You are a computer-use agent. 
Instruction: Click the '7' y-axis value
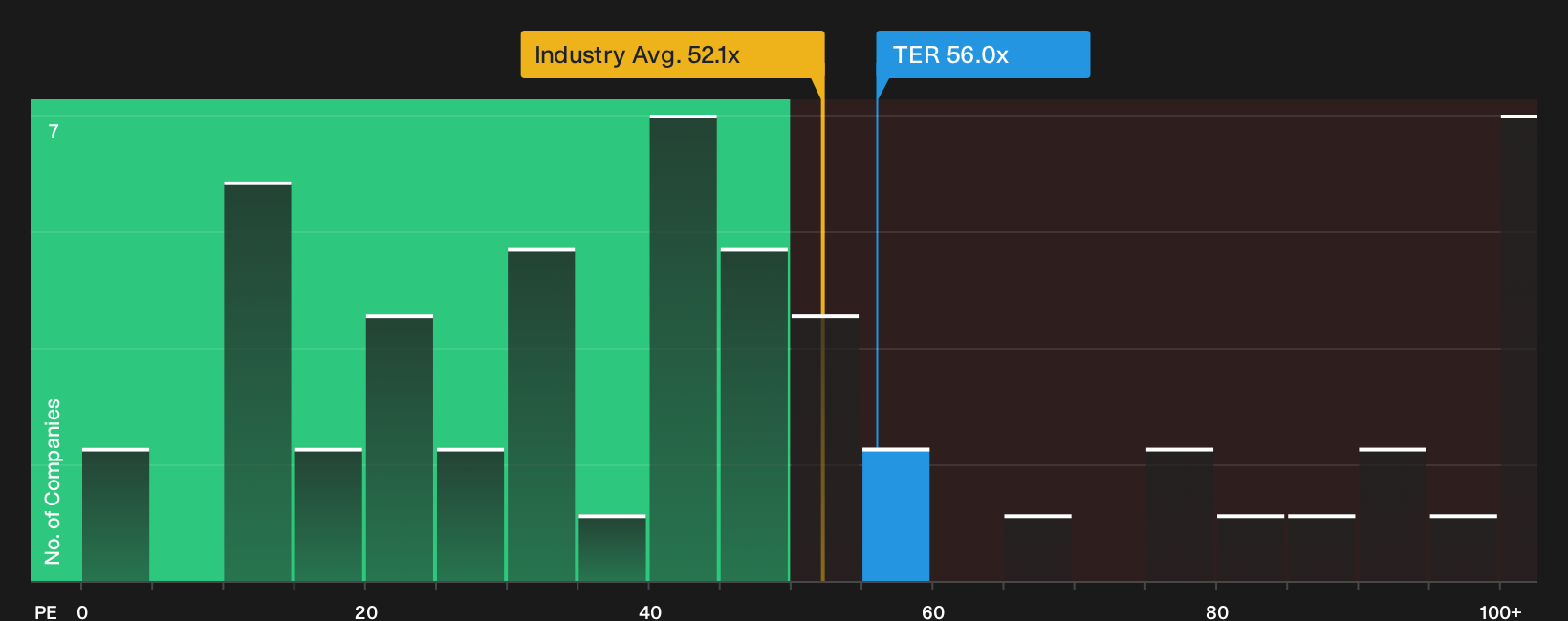click(x=54, y=132)
